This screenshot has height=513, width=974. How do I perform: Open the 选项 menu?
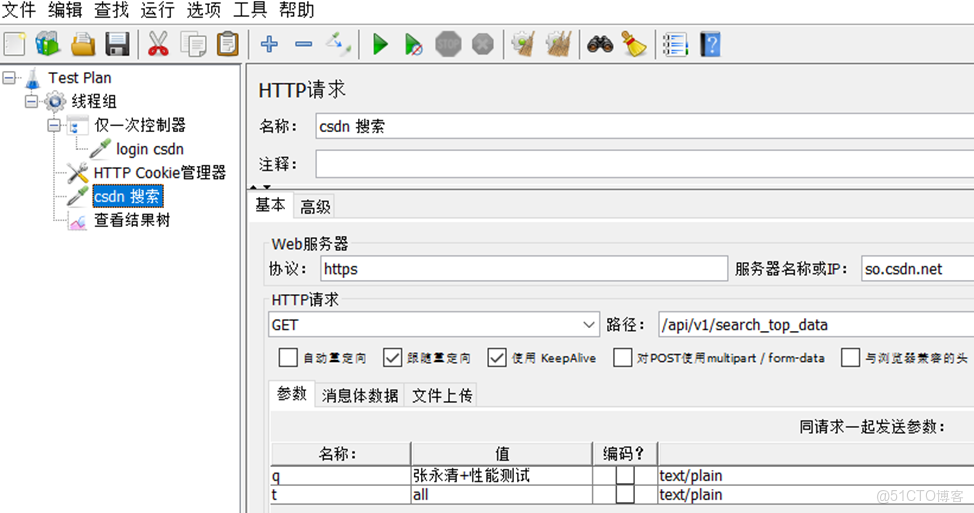[204, 10]
